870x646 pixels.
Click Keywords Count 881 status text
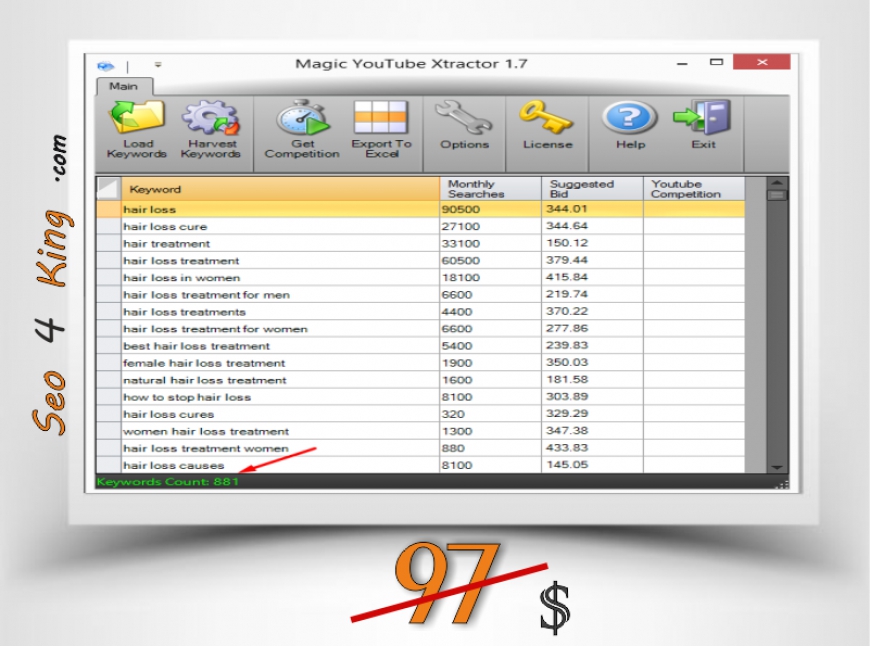point(168,482)
